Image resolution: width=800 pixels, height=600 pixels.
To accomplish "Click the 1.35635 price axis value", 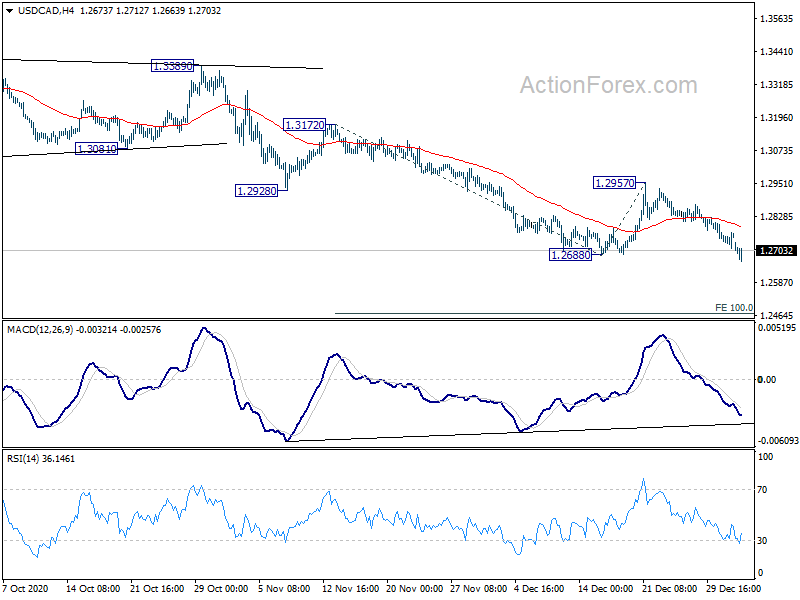I will [x=777, y=19].
